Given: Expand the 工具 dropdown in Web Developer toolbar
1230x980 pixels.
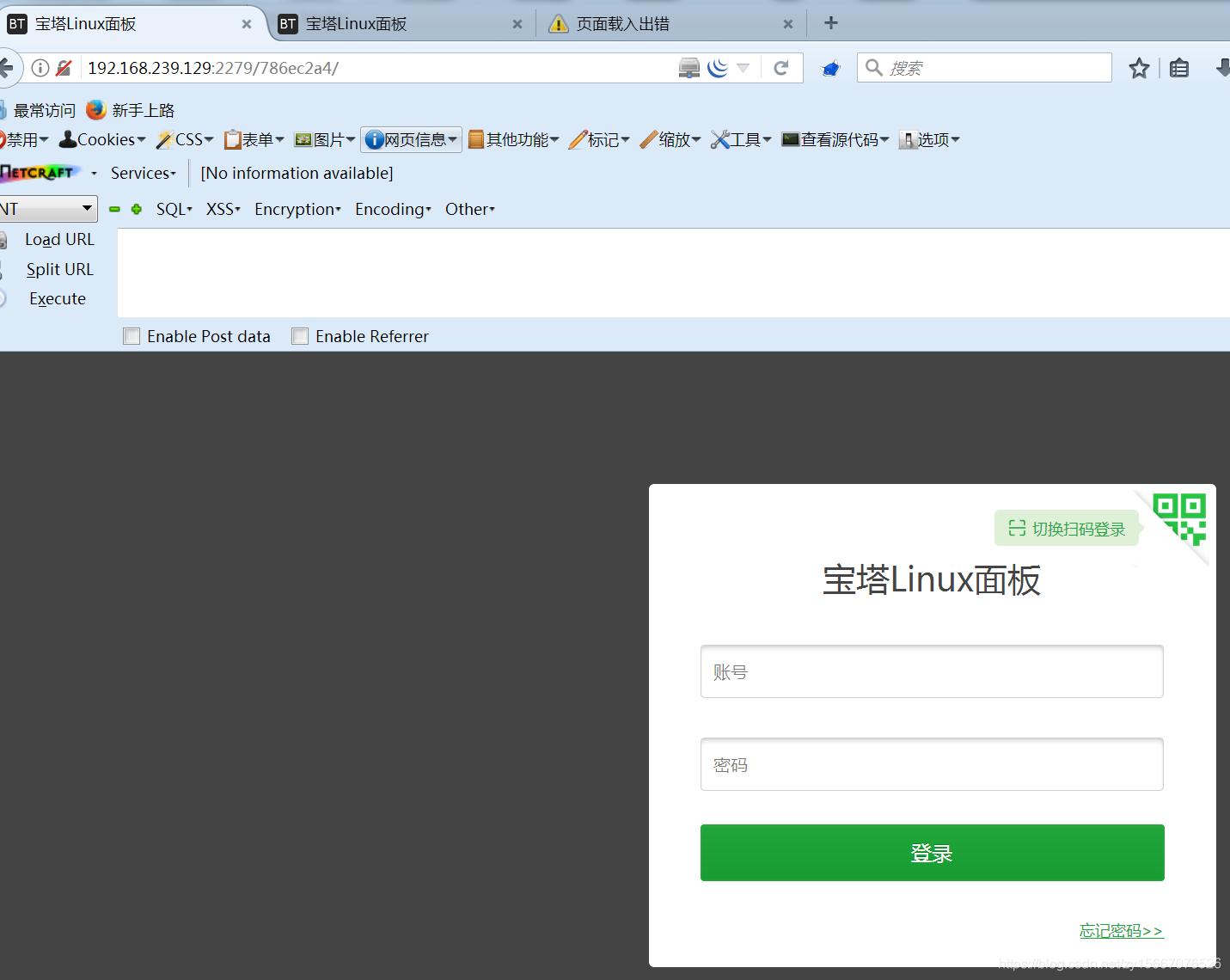Looking at the screenshot, I should click(741, 139).
